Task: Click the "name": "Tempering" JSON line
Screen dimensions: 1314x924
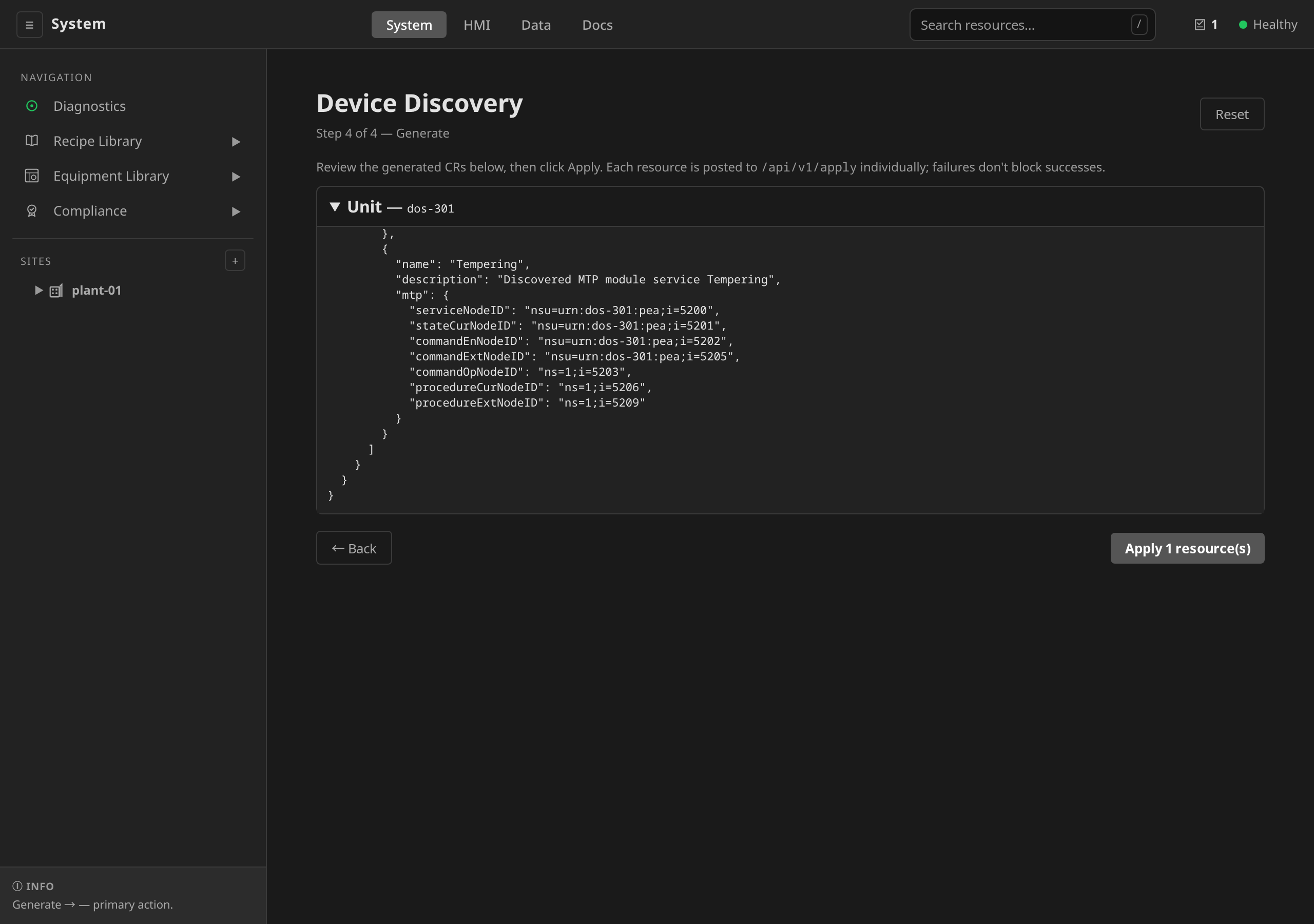Action: pyautogui.click(x=463, y=264)
